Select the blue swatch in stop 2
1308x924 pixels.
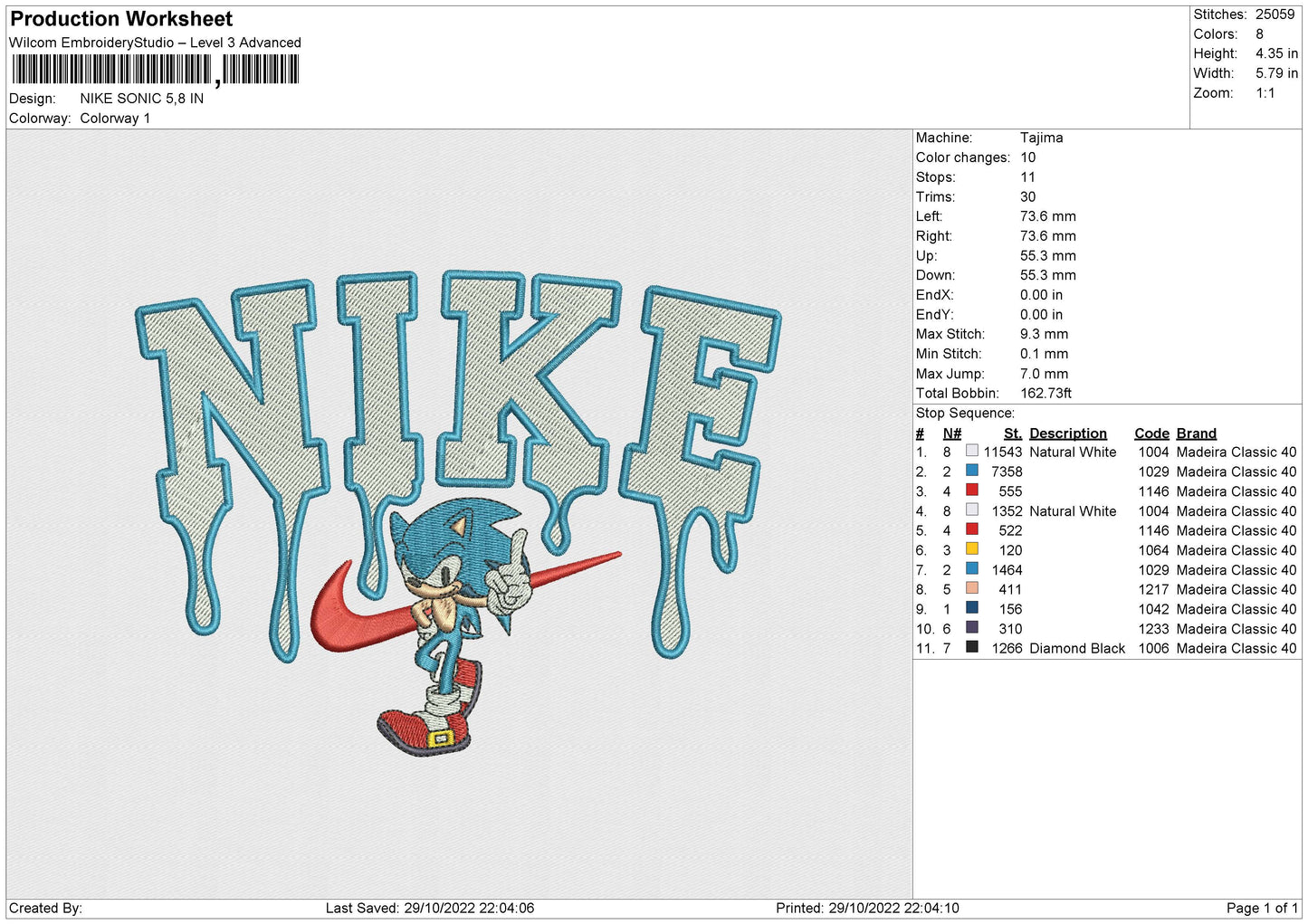click(971, 471)
